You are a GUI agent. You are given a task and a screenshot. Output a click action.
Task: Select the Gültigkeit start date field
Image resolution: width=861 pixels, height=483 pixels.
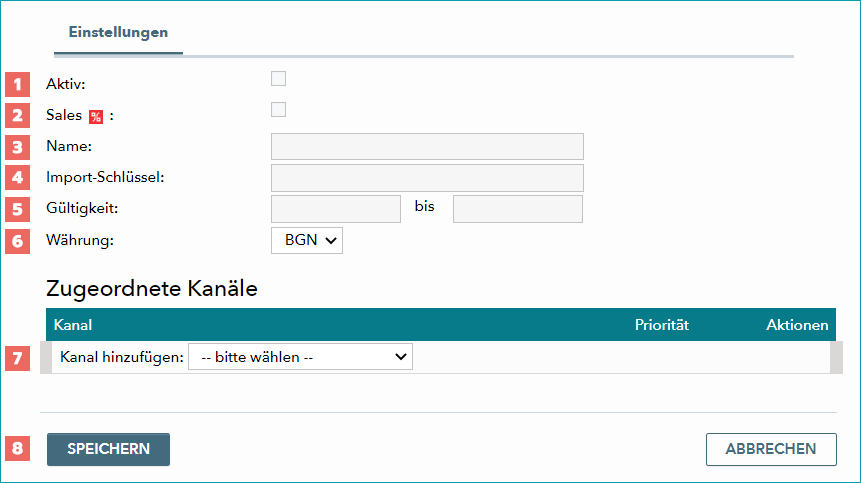pos(336,209)
